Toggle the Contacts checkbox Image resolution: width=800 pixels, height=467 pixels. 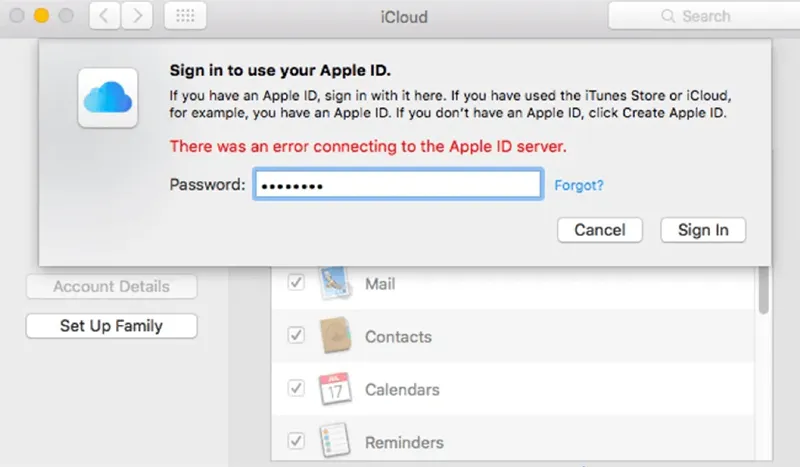(x=296, y=335)
